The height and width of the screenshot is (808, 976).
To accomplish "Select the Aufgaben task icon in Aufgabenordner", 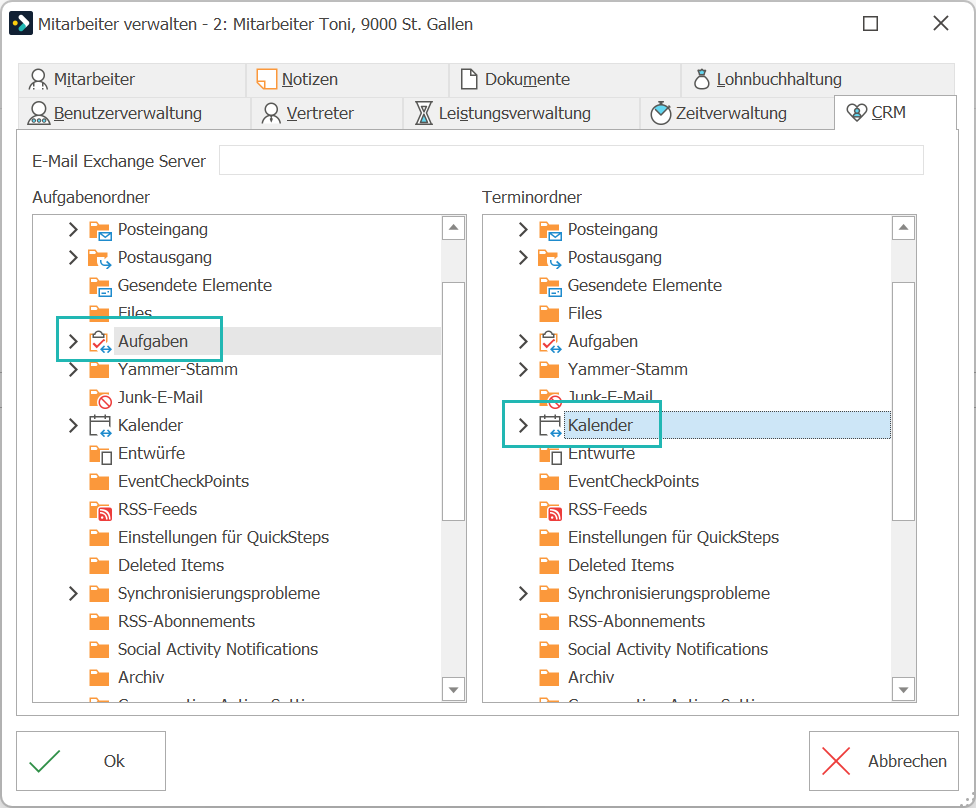I will (100, 342).
